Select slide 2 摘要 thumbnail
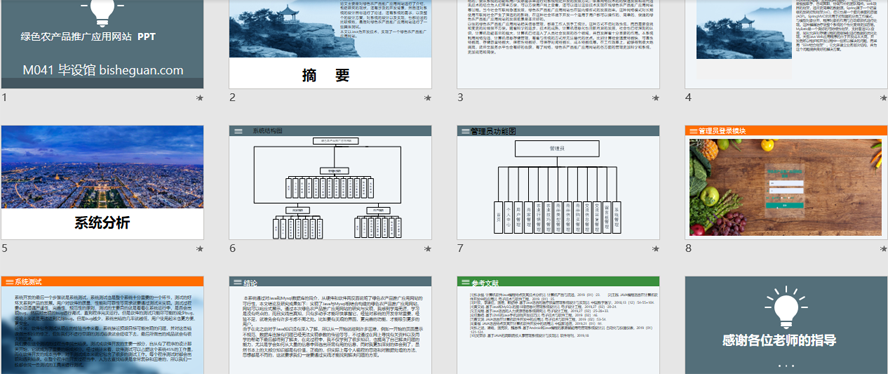888x374 pixels. [330, 44]
